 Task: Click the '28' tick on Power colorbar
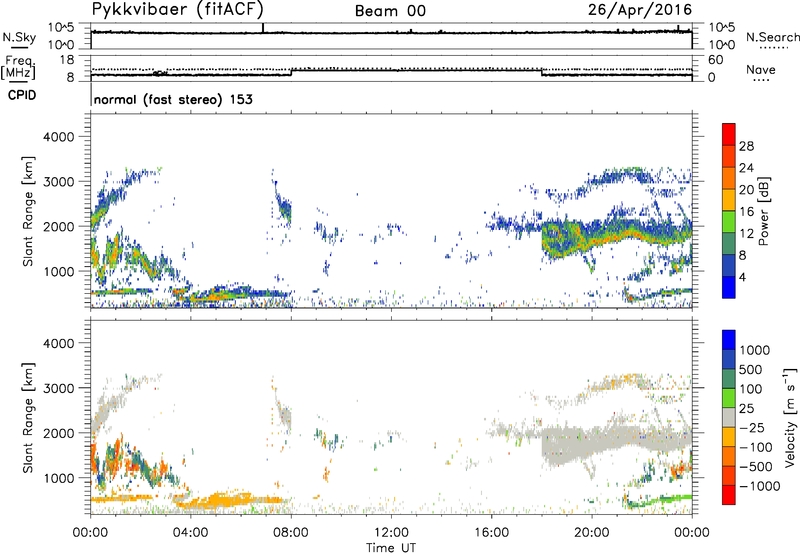coord(746,146)
